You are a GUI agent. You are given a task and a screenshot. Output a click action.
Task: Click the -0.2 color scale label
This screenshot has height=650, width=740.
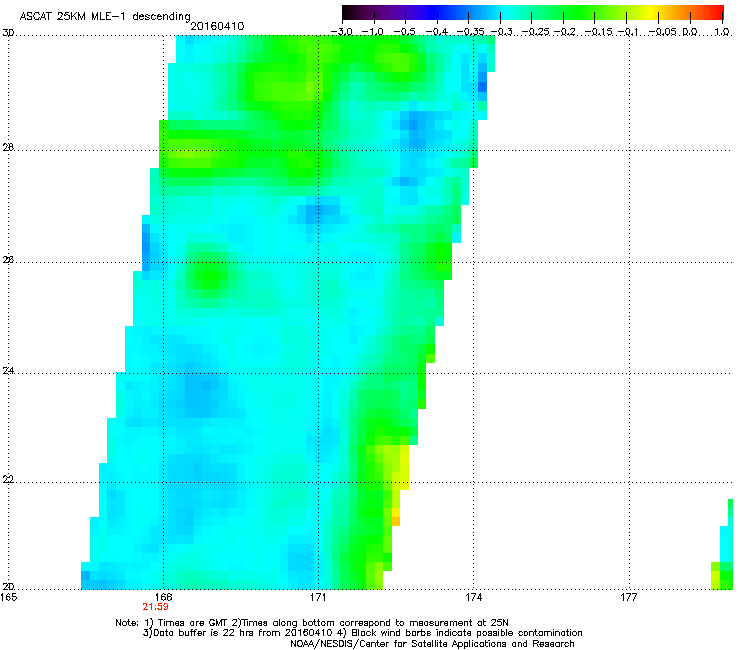(565, 32)
